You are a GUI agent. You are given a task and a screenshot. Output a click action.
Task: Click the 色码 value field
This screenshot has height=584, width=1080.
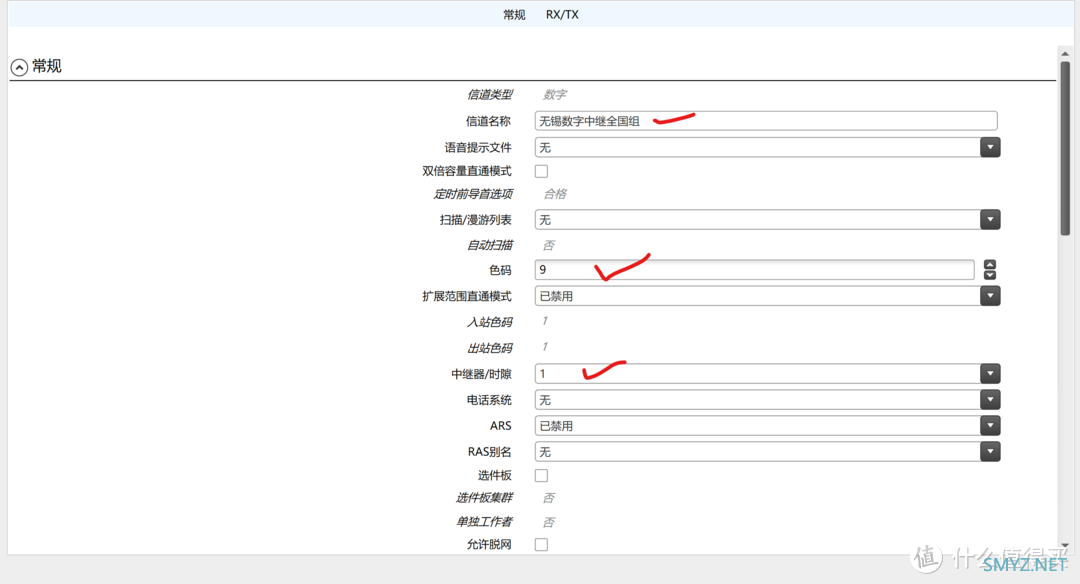pos(754,270)
